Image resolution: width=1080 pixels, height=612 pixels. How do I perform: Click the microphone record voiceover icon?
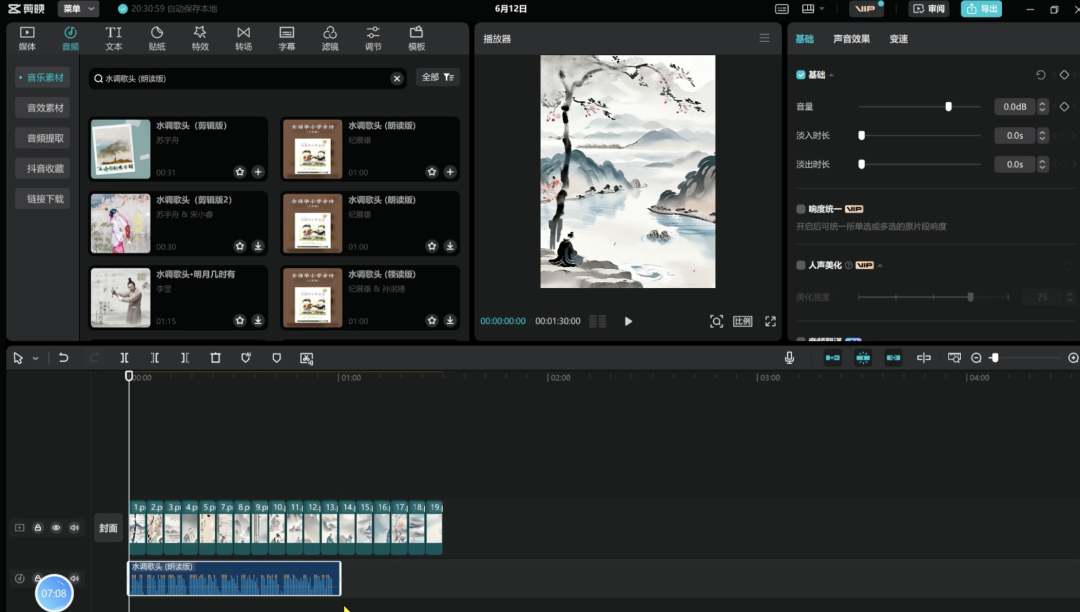tap(789, 358)
